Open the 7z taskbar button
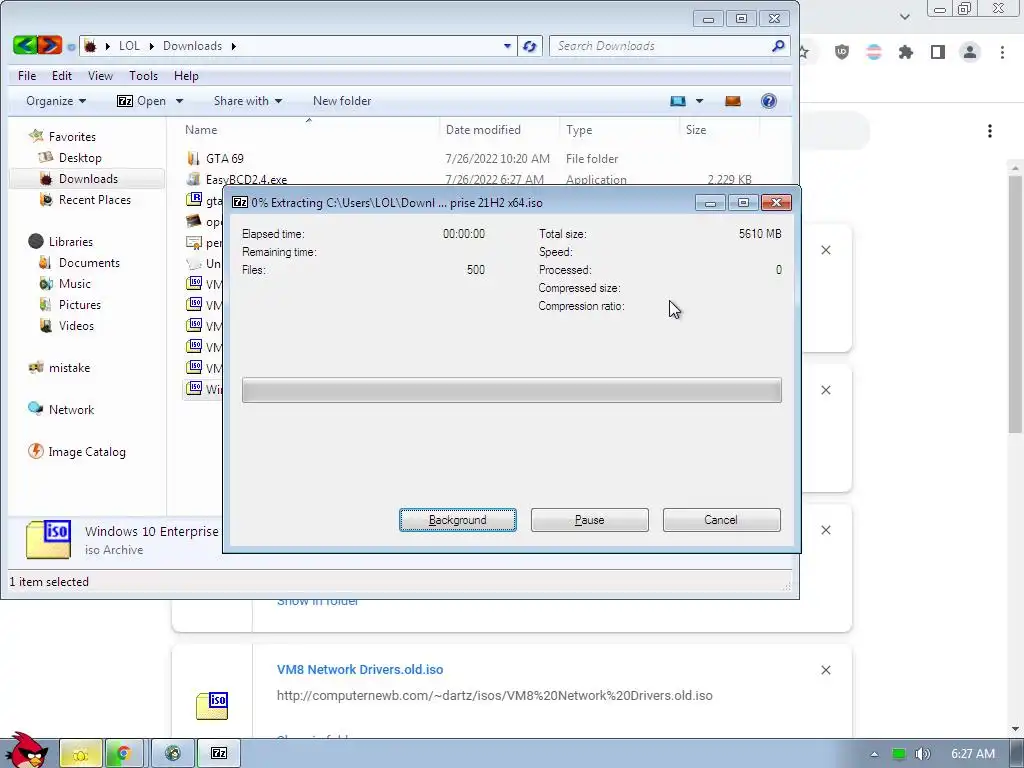 coord(219,754)
